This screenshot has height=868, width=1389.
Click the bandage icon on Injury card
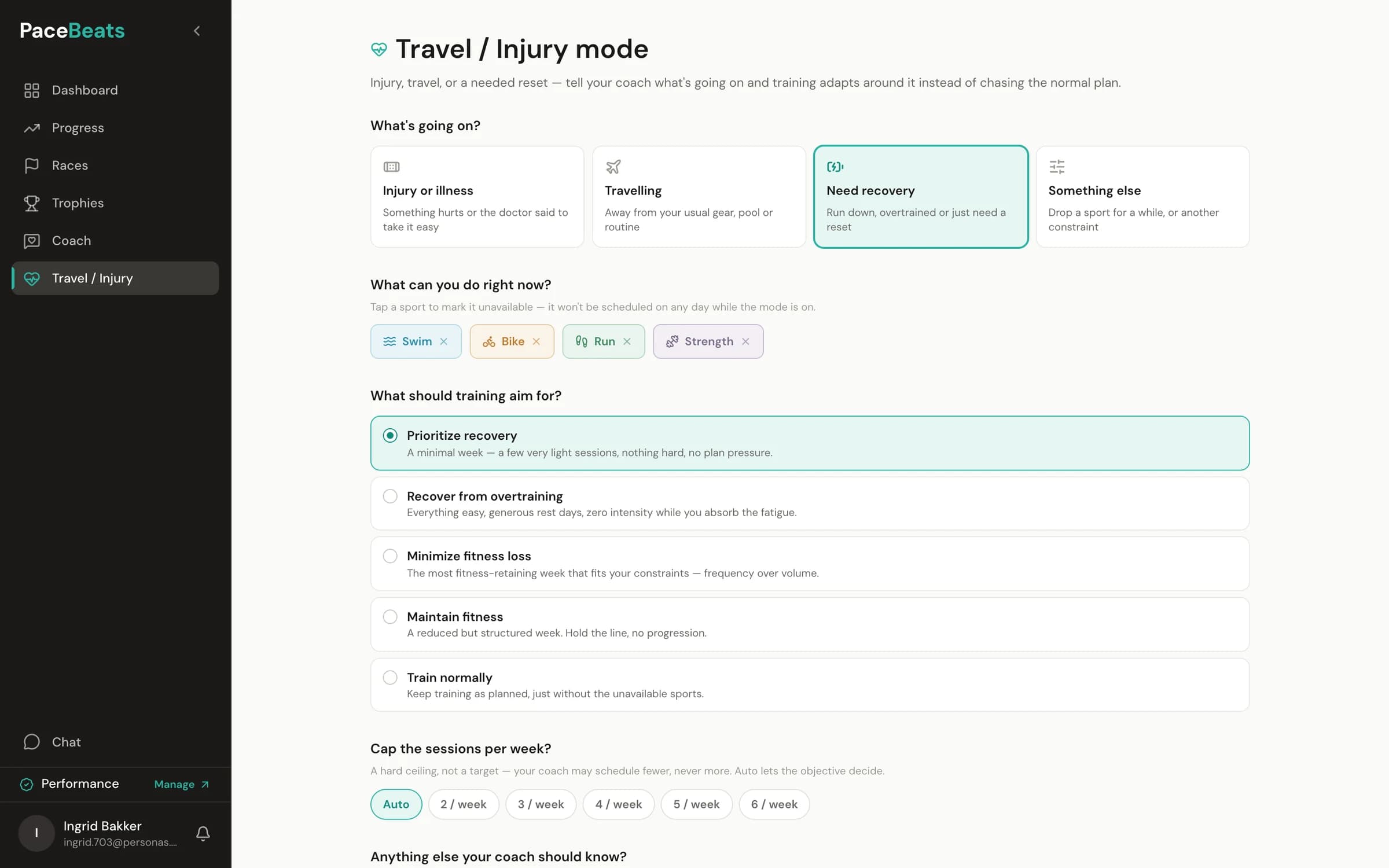[x=392, y=167]
